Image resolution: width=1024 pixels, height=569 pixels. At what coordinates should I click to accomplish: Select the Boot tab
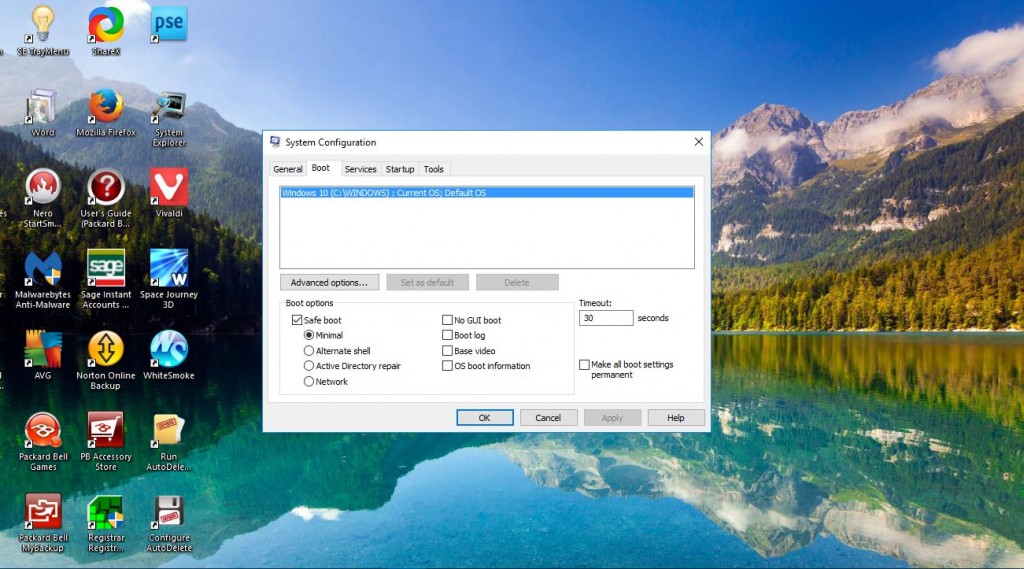(321, 168)
